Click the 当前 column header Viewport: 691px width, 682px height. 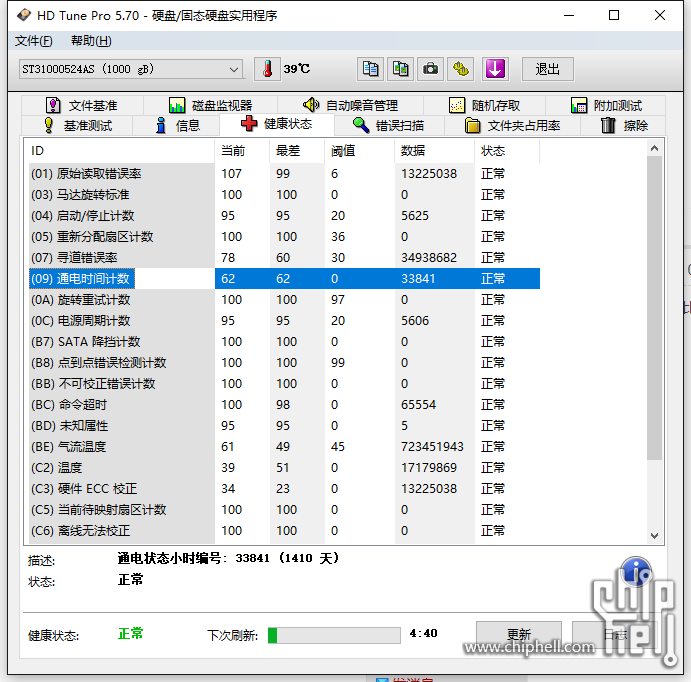tap(242, 151)
